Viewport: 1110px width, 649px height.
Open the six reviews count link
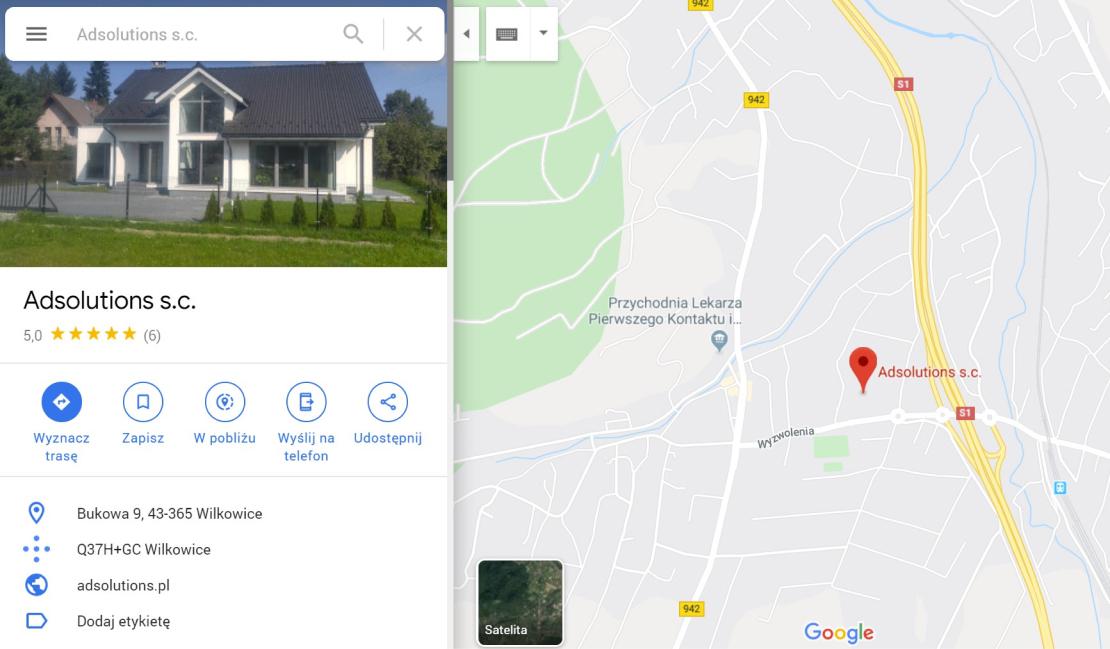click(152, 335)
